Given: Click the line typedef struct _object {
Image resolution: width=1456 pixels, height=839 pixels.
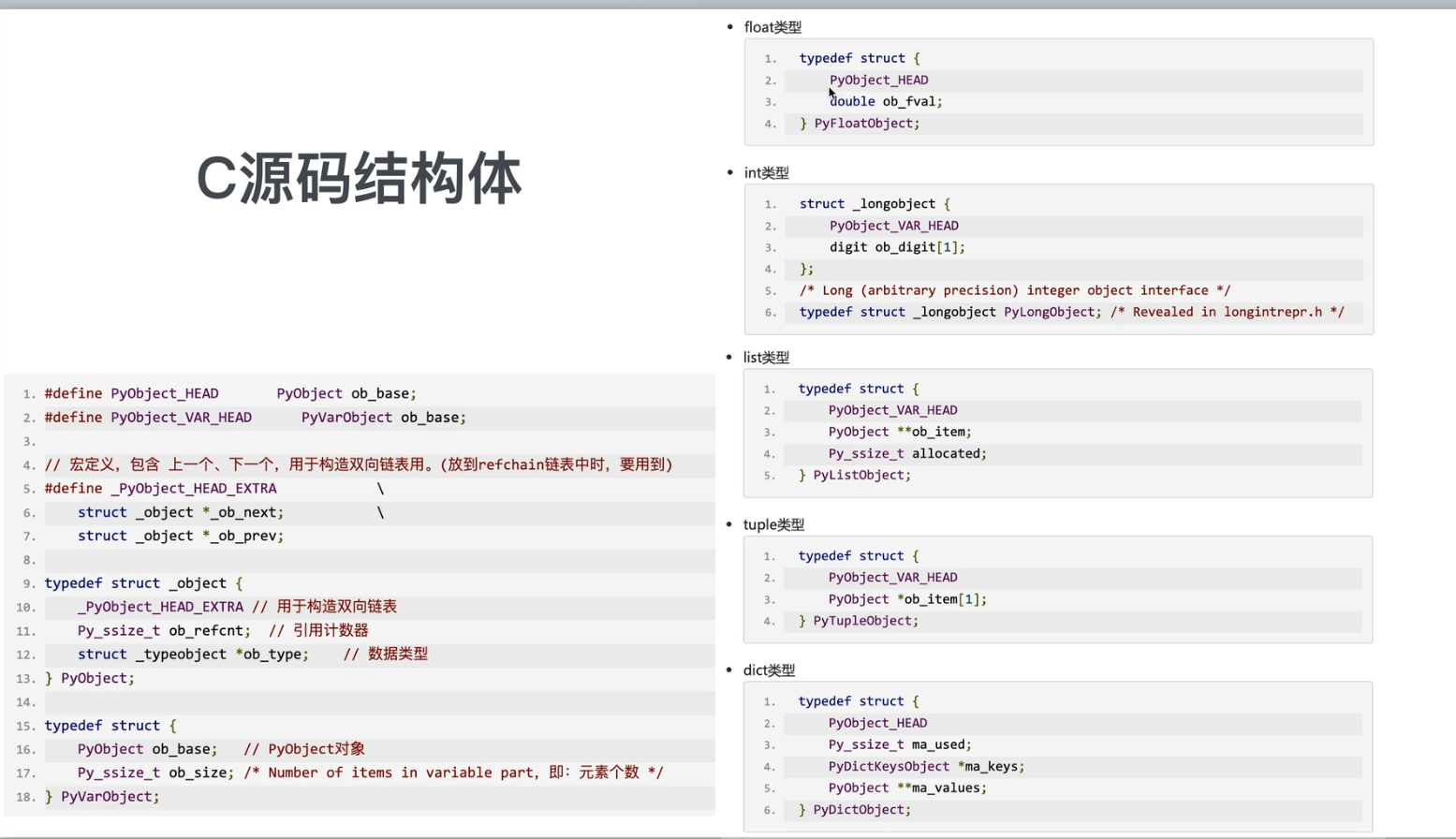Looking at the screenshot, I should 143,583.
